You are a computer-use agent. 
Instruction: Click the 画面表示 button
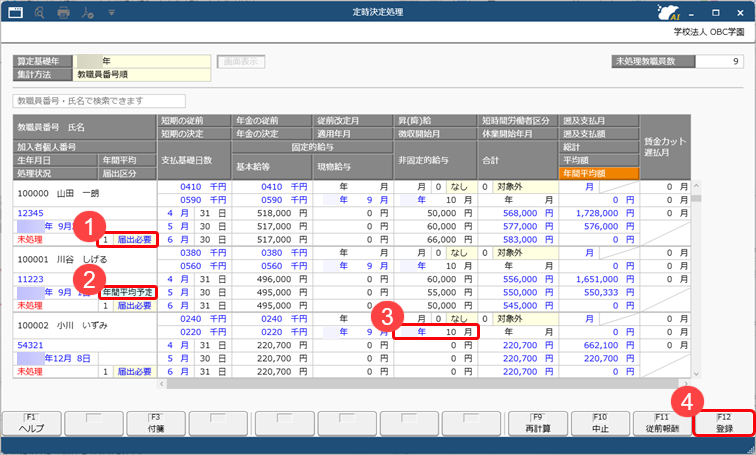(241, 61)
